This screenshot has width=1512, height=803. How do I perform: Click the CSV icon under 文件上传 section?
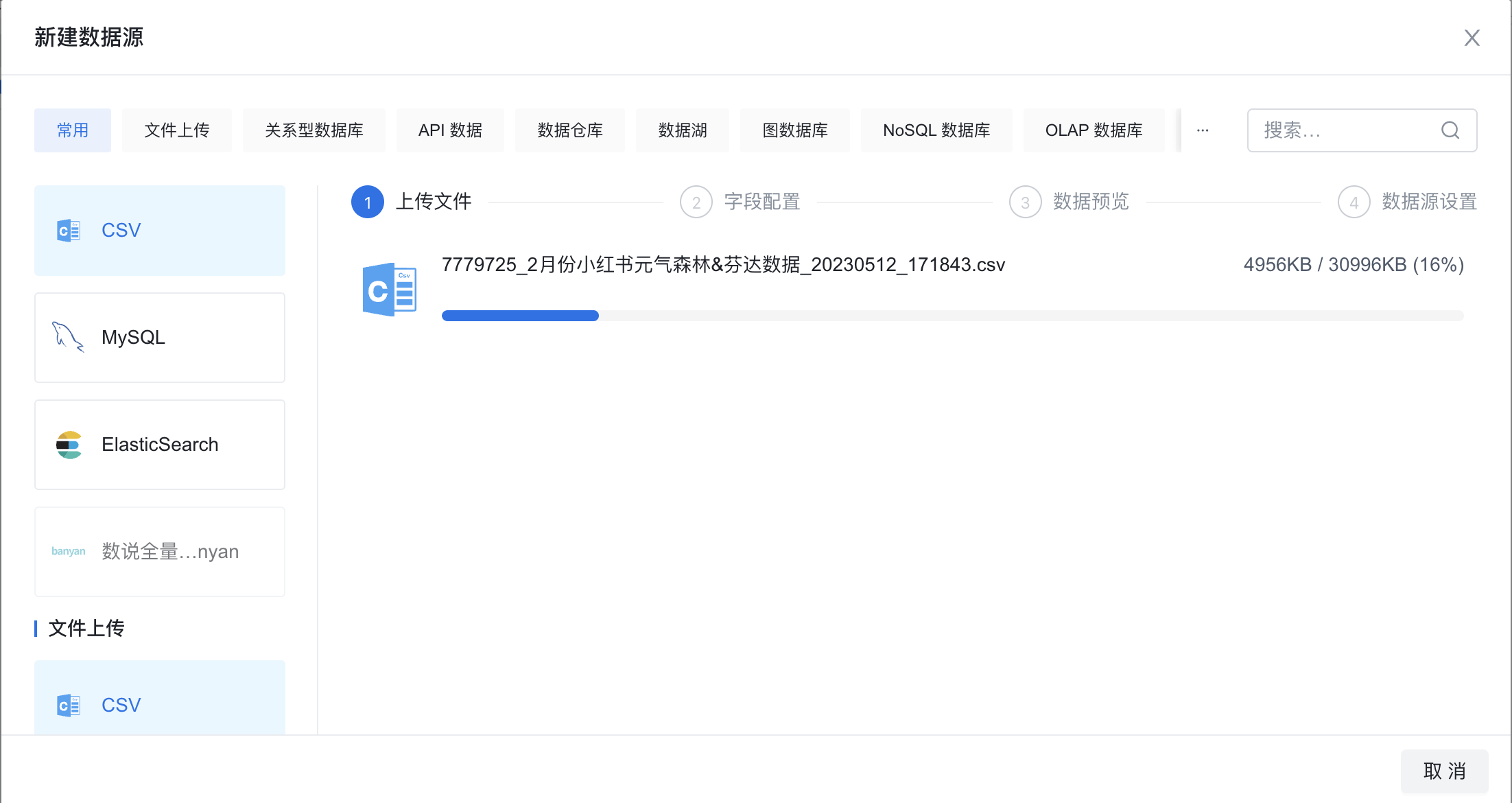coord(69,706)
